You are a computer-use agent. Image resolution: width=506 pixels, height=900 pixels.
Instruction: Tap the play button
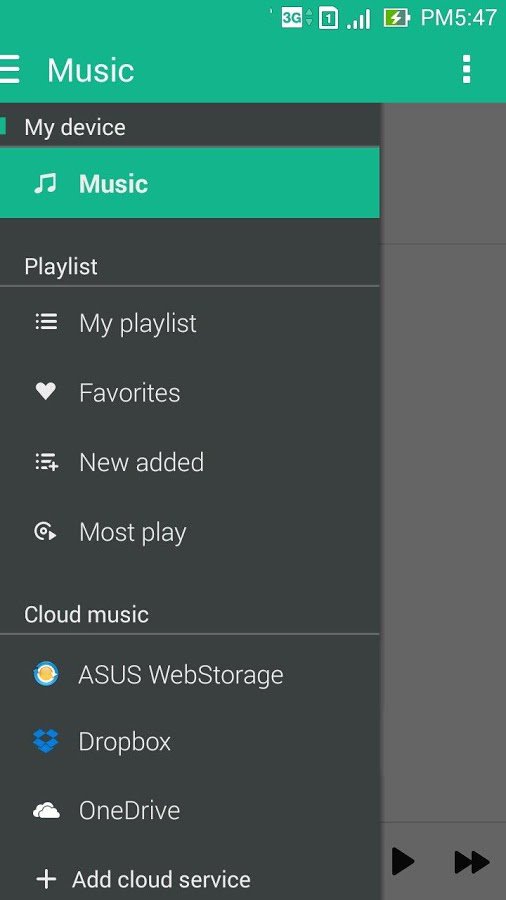coord(403,862)
